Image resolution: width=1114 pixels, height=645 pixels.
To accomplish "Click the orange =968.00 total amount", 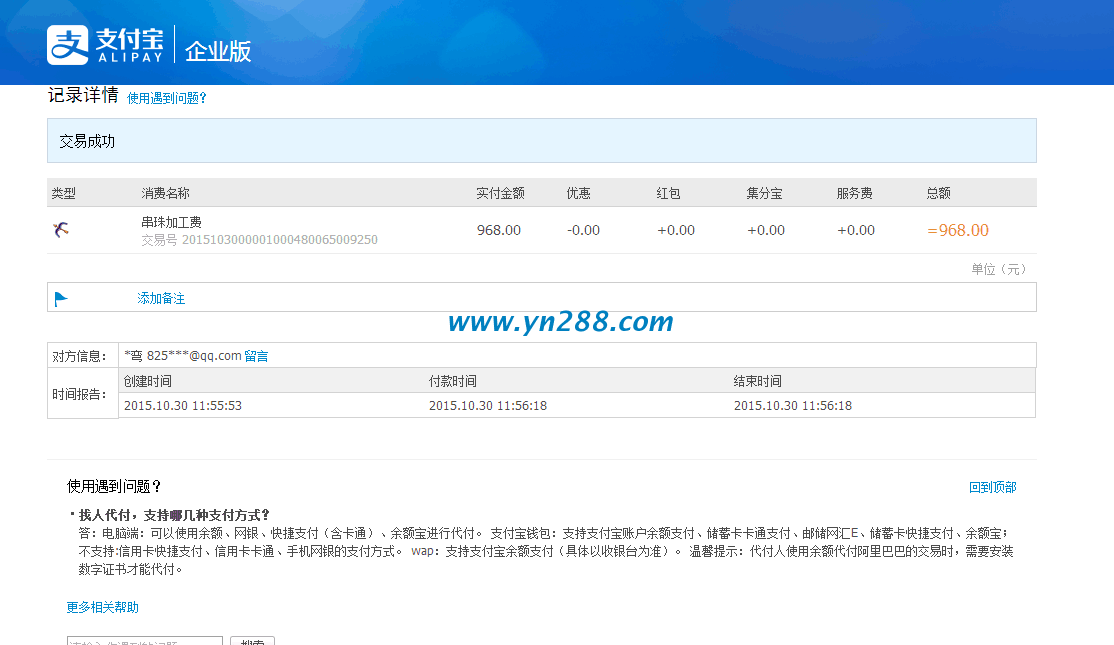I will (956, 229).
